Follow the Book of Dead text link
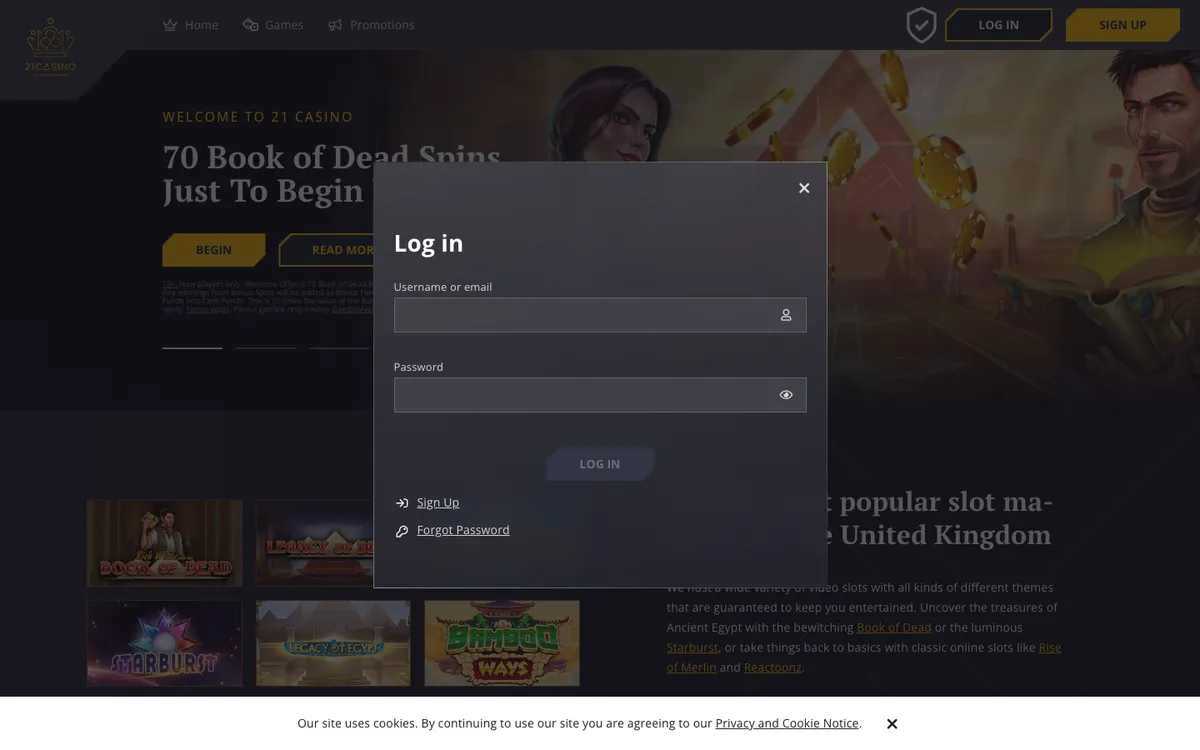1200x750 pixels. [894, 628]
